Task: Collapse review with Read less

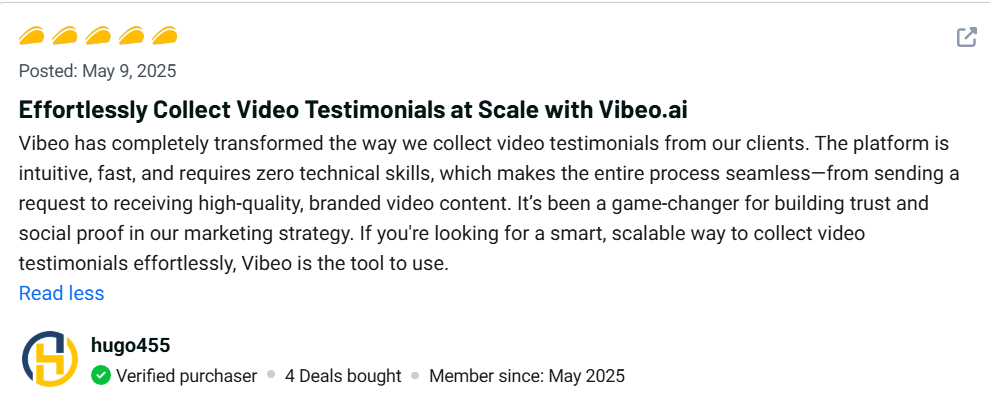Action: [61, 293]
